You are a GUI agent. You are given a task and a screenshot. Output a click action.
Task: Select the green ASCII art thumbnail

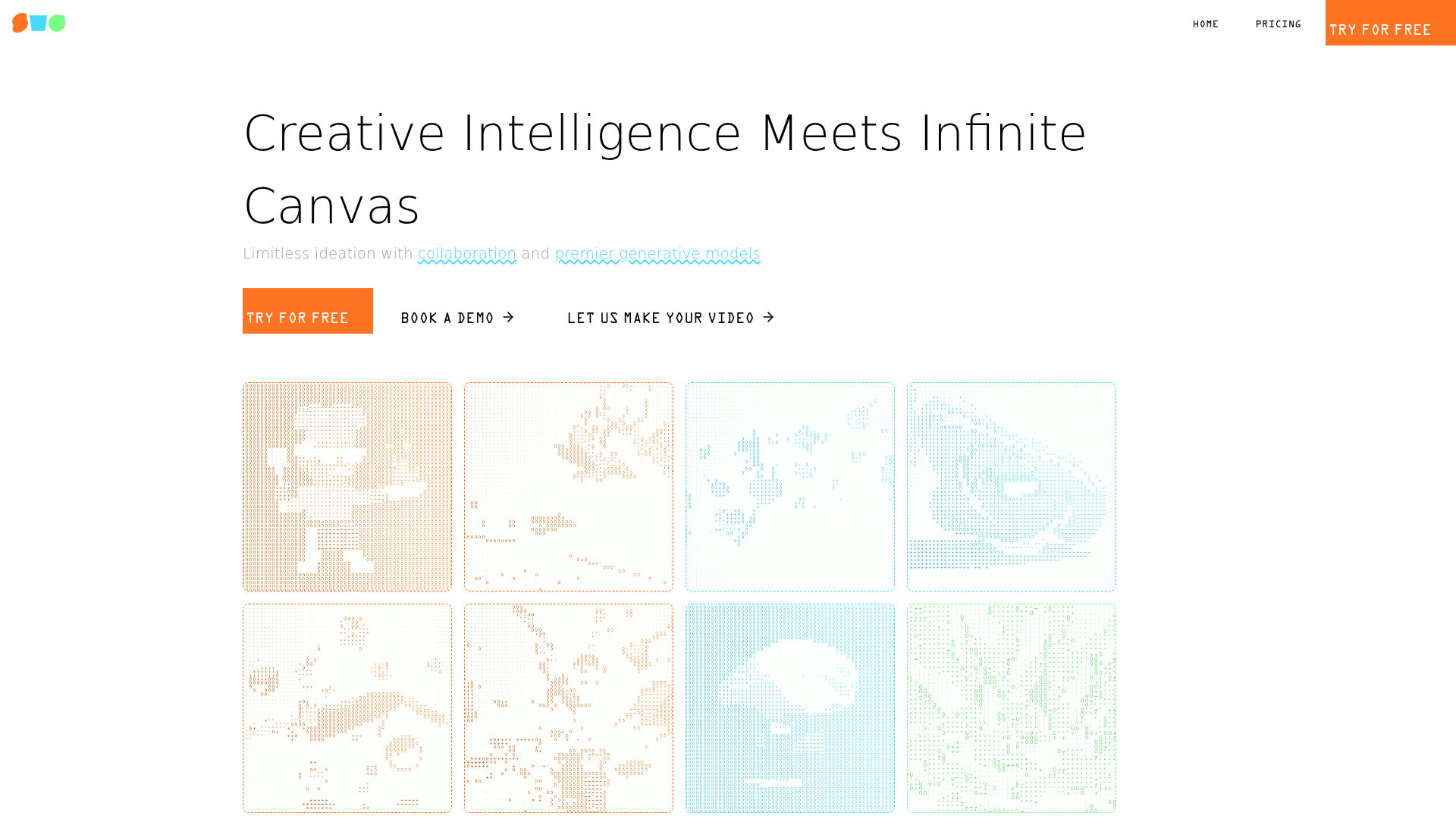[x=1012, y=708]
